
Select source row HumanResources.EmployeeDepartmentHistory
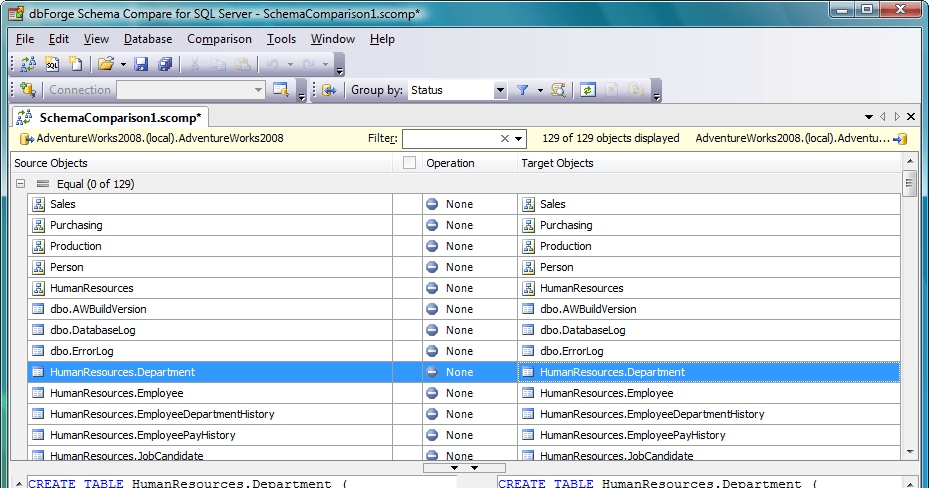[x=210, y=414]
